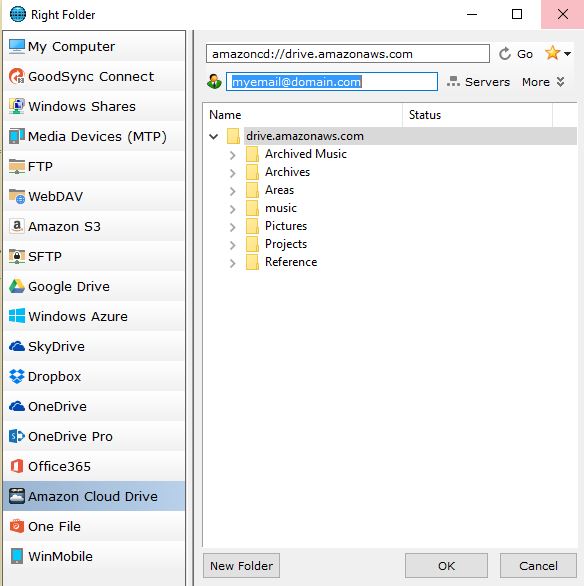Choose the SkyDrive cloud icon
The width and height of the screenshot is (584, 586).
pyautogui.click(x=17, y=346)
